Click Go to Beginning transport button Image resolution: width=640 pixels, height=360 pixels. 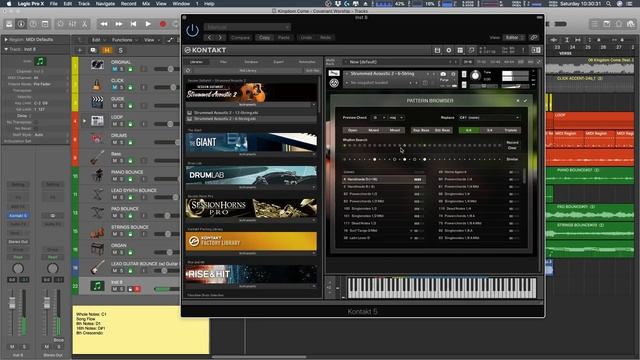pyautogui.click(x=133, y=24)
